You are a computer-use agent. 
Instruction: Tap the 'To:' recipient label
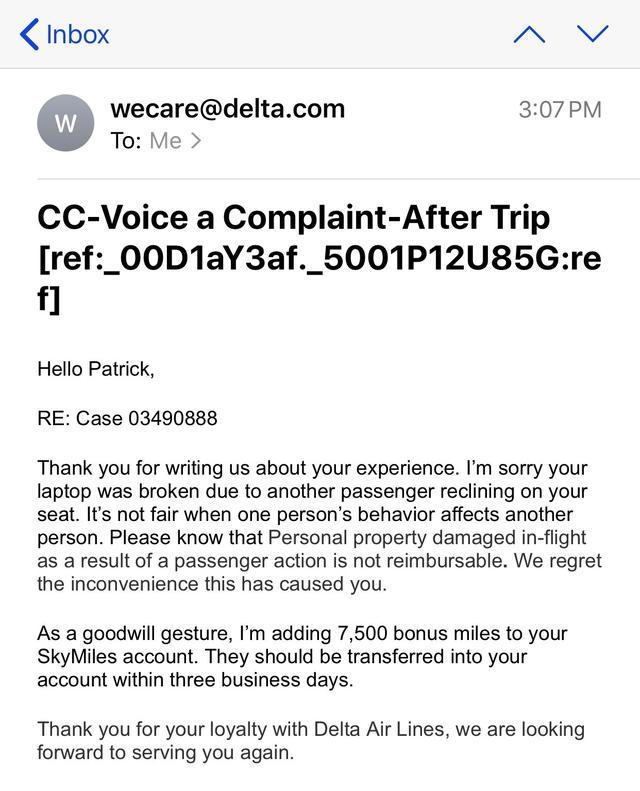point(126,141)
